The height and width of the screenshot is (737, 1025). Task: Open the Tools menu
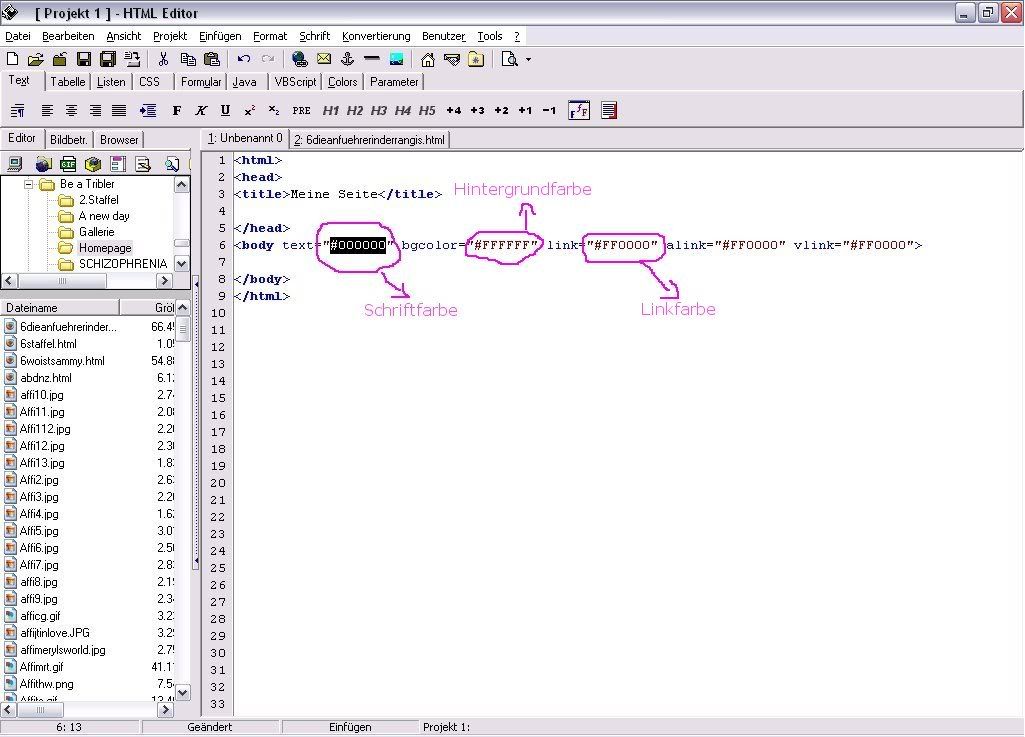tap(490, 36)
